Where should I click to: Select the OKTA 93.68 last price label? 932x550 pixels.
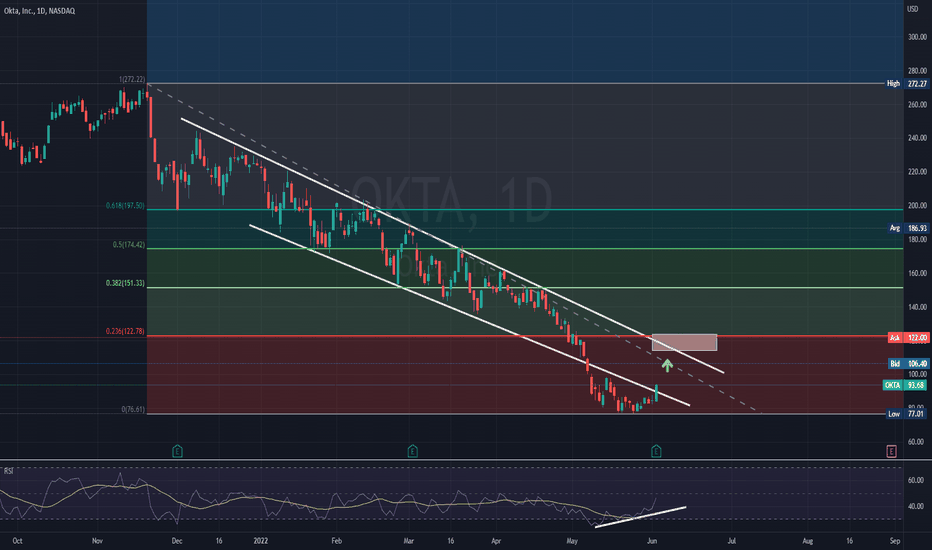coord(905,385)
